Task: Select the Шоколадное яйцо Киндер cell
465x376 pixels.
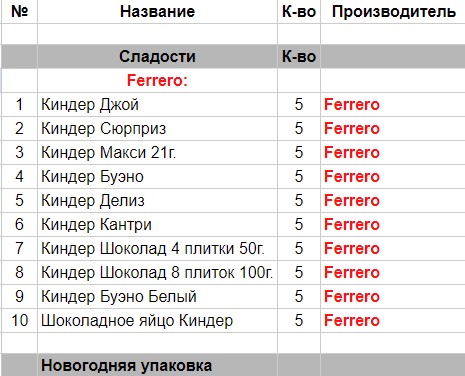Action: click(157, 320)
